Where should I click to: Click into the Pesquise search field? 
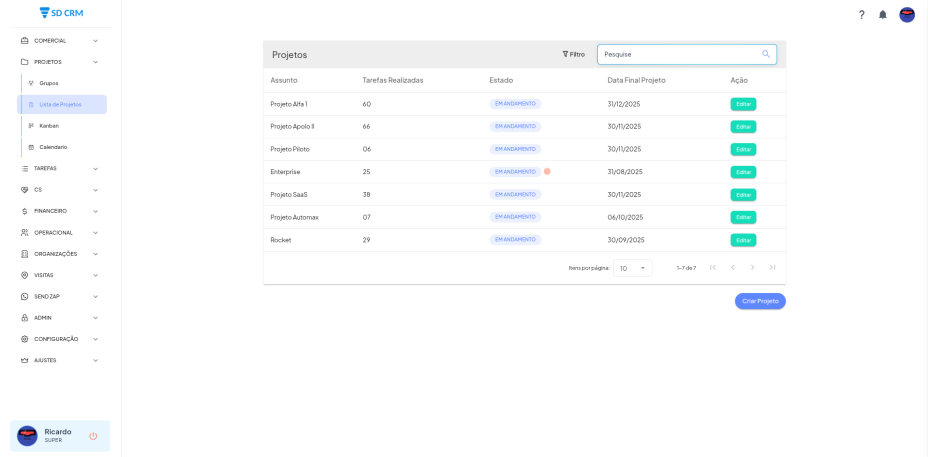coord(678,54)
